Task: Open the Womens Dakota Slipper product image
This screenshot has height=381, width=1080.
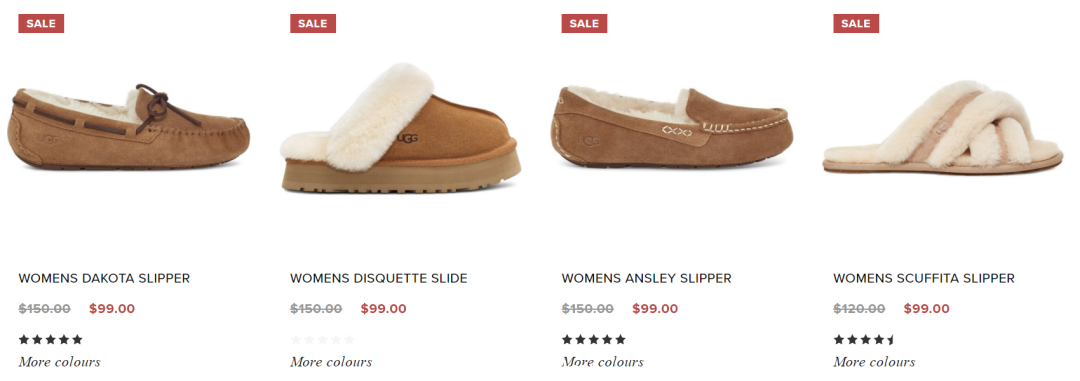Action: pos(129,127)
